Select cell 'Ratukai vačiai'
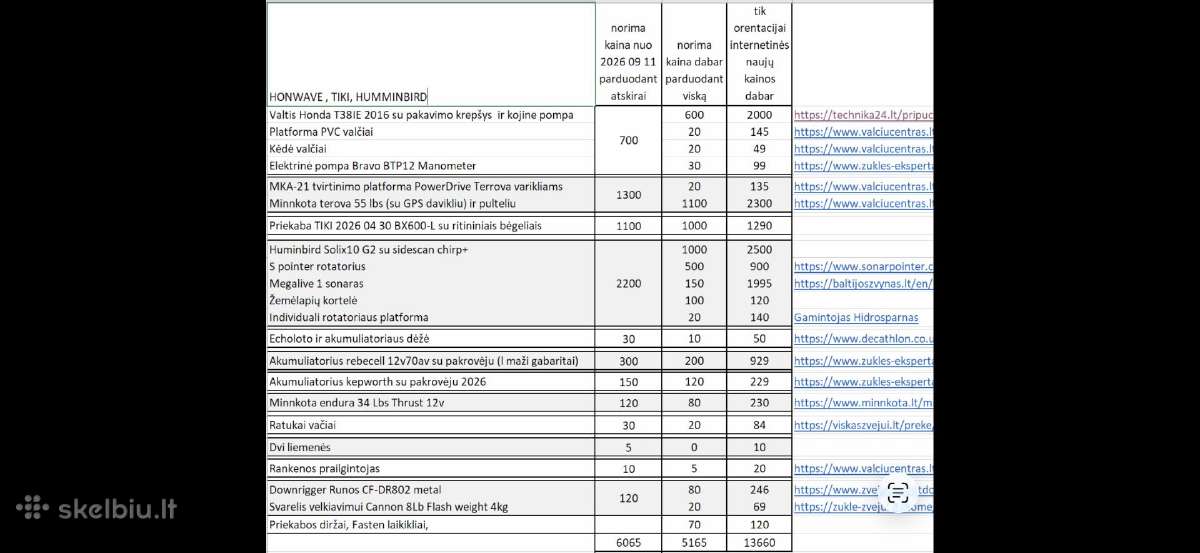Image resolution: width=1200 pixels, height=553 pixels. pos(431,425)
